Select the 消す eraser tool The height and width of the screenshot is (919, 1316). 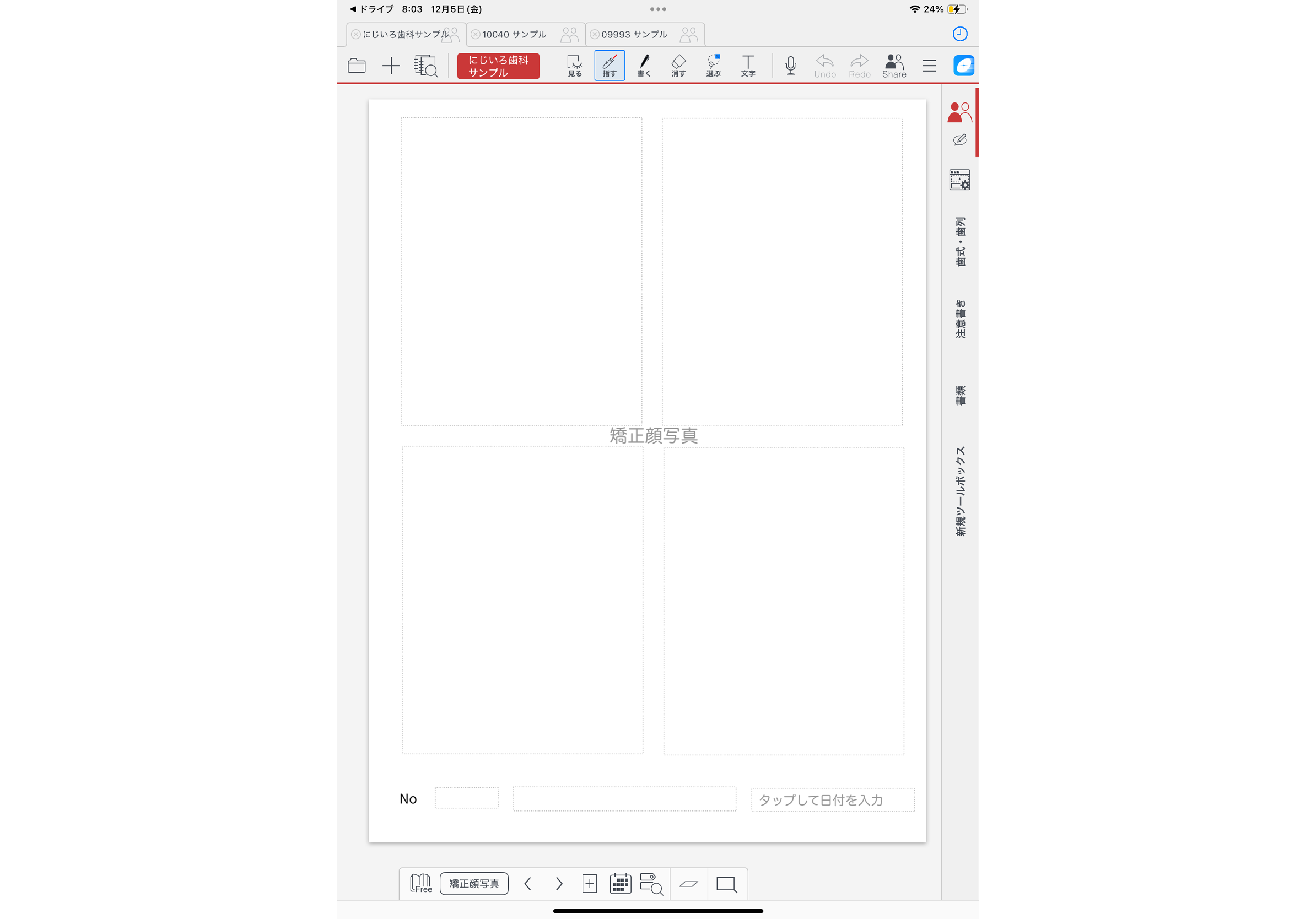click(678, 66)
